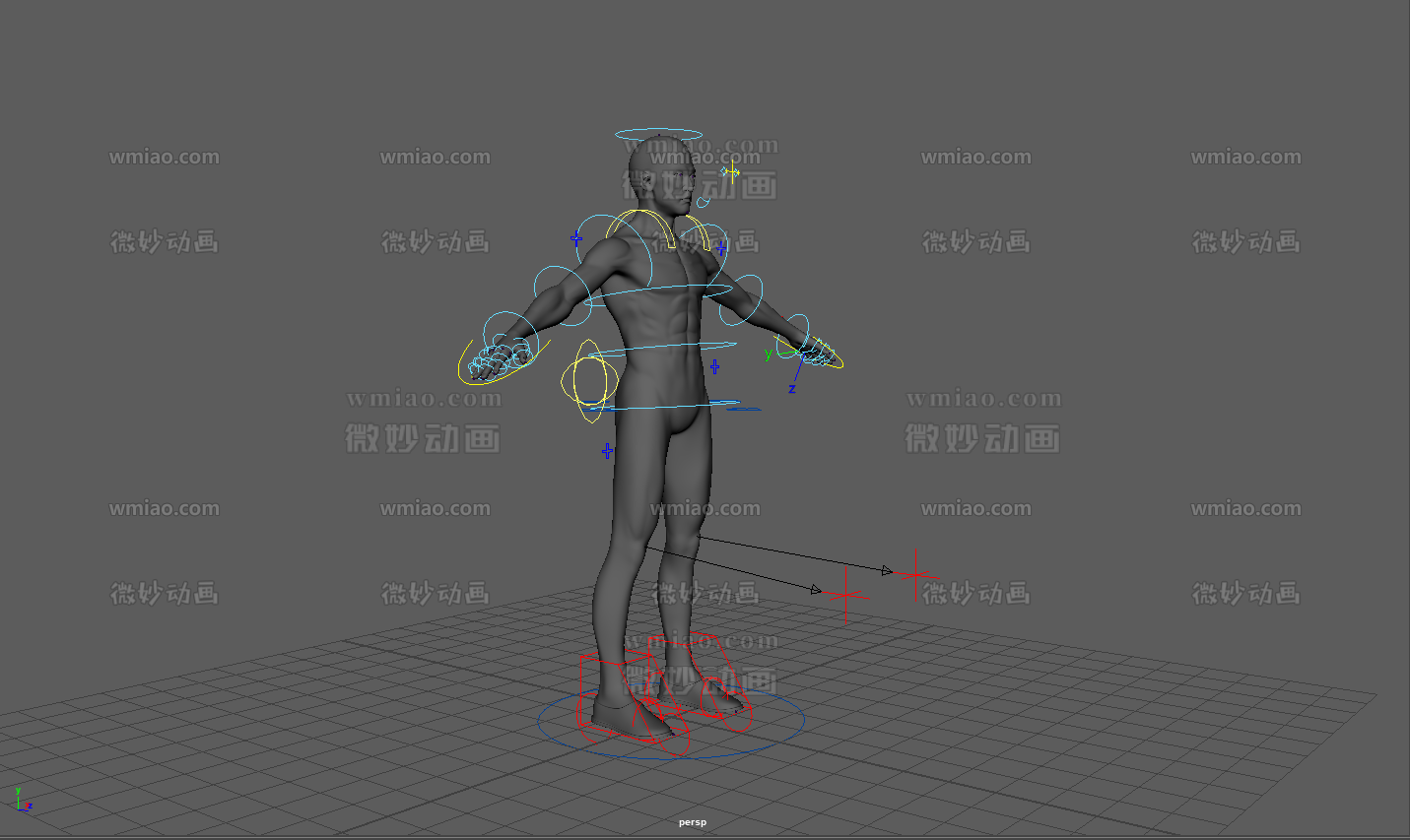Click the yellow eye-aim locator beside the face
Screen dimensions: 1410x840
[x=730, y=172]
